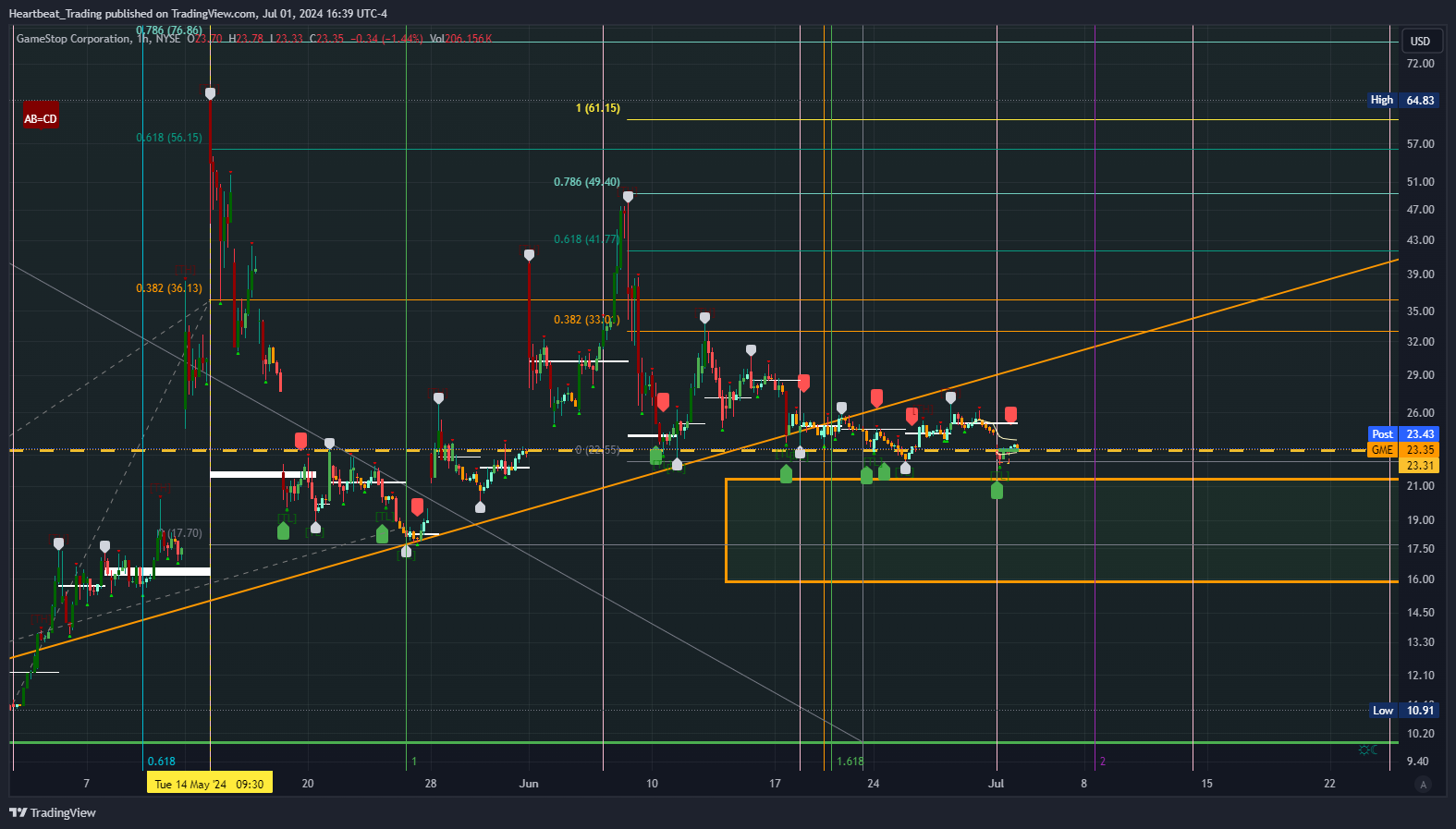Click the moon session icon
1456x829 pixels.
[x=1375, y=750]
